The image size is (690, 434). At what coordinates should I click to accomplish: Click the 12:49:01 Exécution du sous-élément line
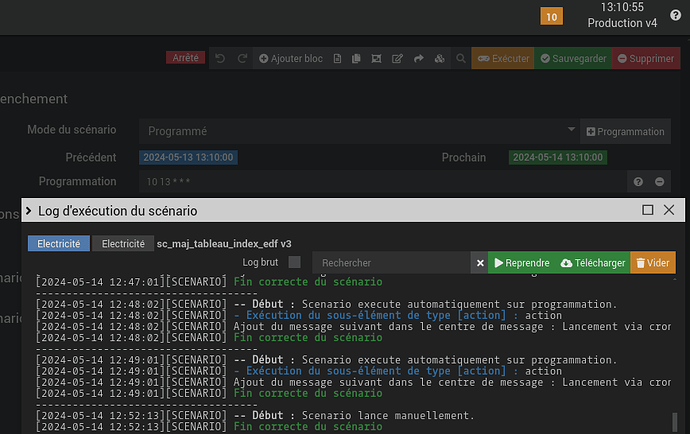[299, 371]
